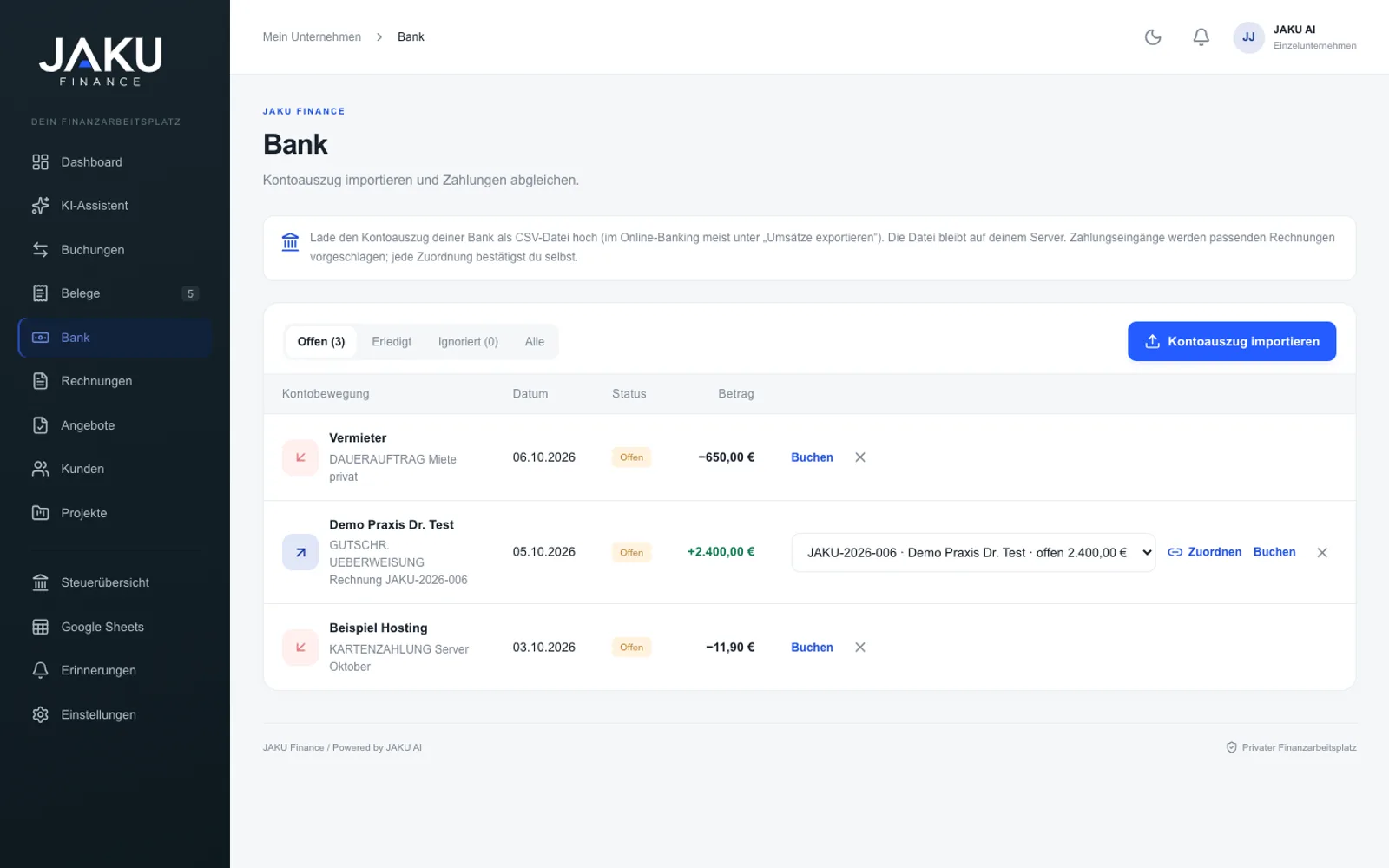Open Belege in the sidebar
The width and height of the screenshot is (1389, 868).
pos(115,293)
